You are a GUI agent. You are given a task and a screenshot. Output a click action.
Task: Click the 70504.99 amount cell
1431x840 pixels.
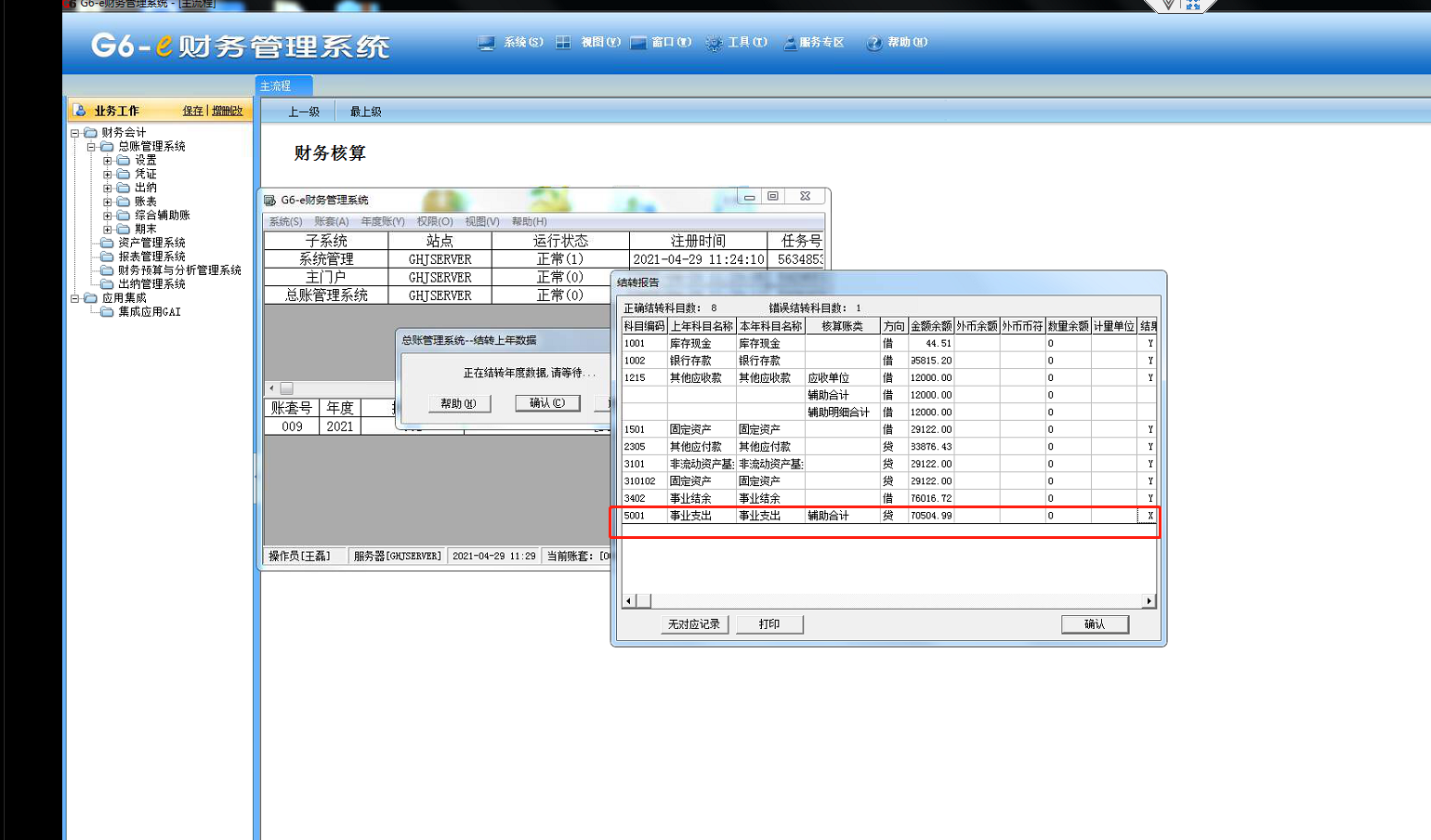click(x=931, y=516)
